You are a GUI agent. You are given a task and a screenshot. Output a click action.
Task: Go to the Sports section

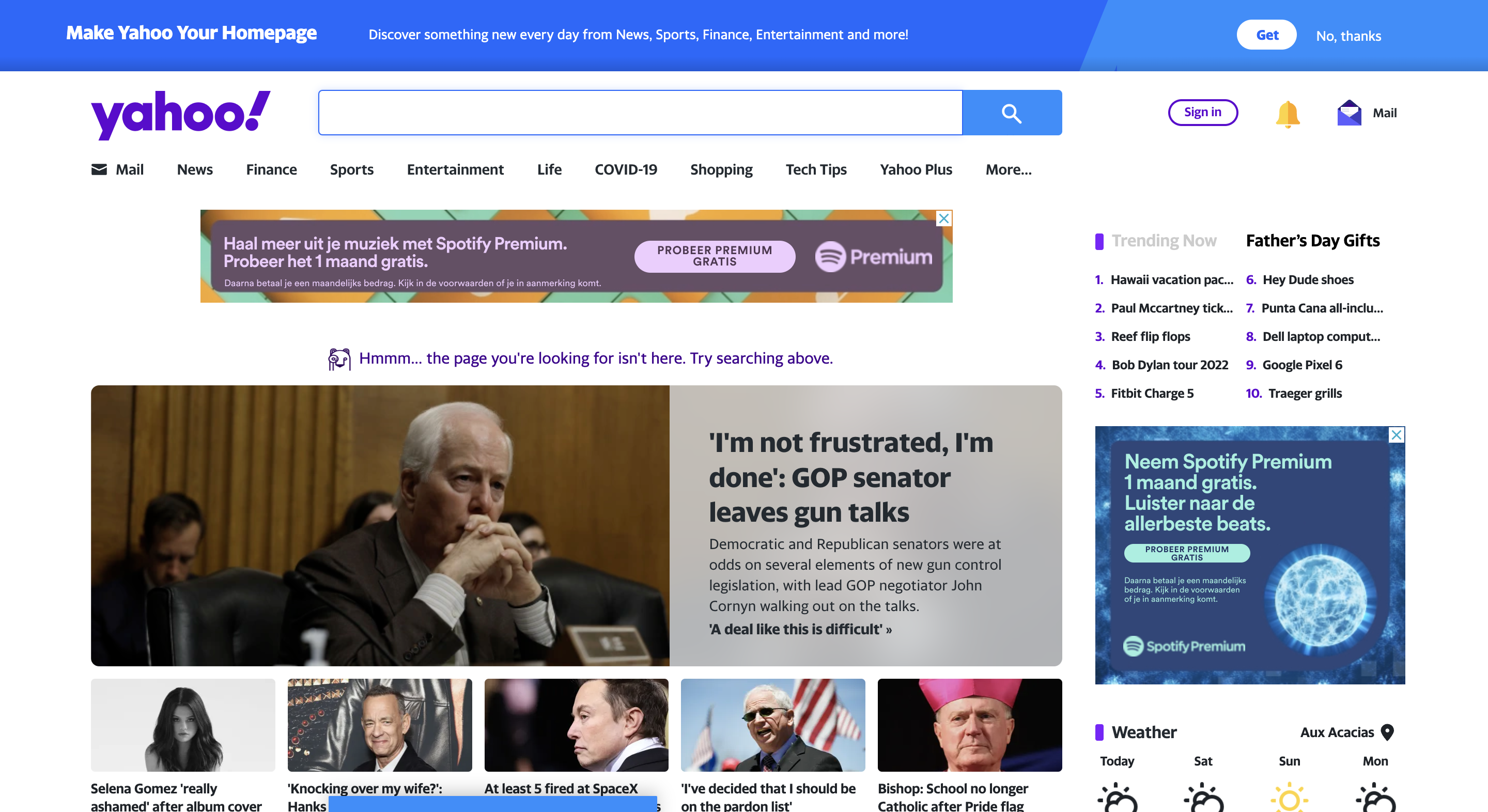tap(351, 169)
